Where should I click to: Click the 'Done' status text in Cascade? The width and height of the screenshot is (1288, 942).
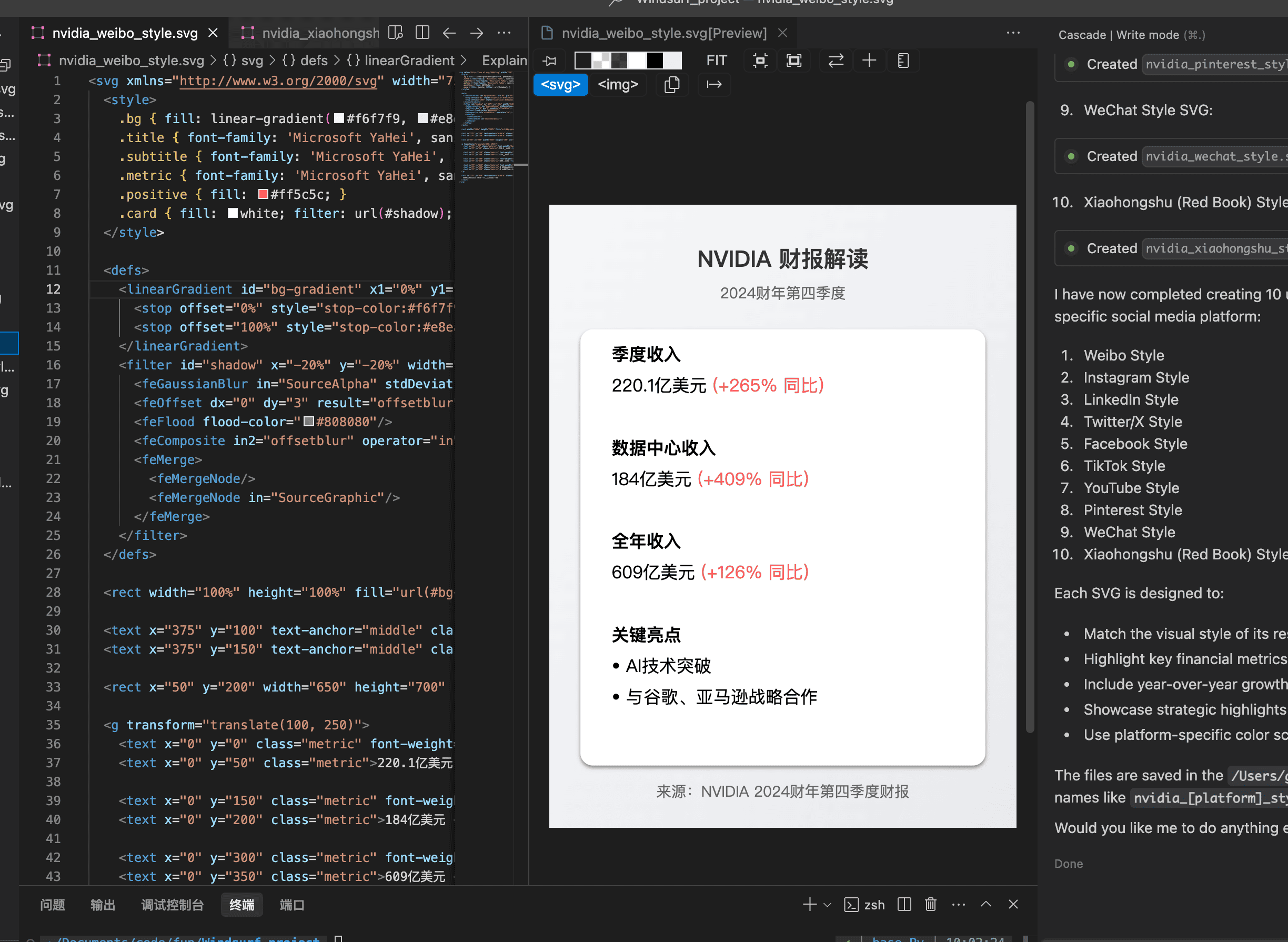tap(1069, 864)
